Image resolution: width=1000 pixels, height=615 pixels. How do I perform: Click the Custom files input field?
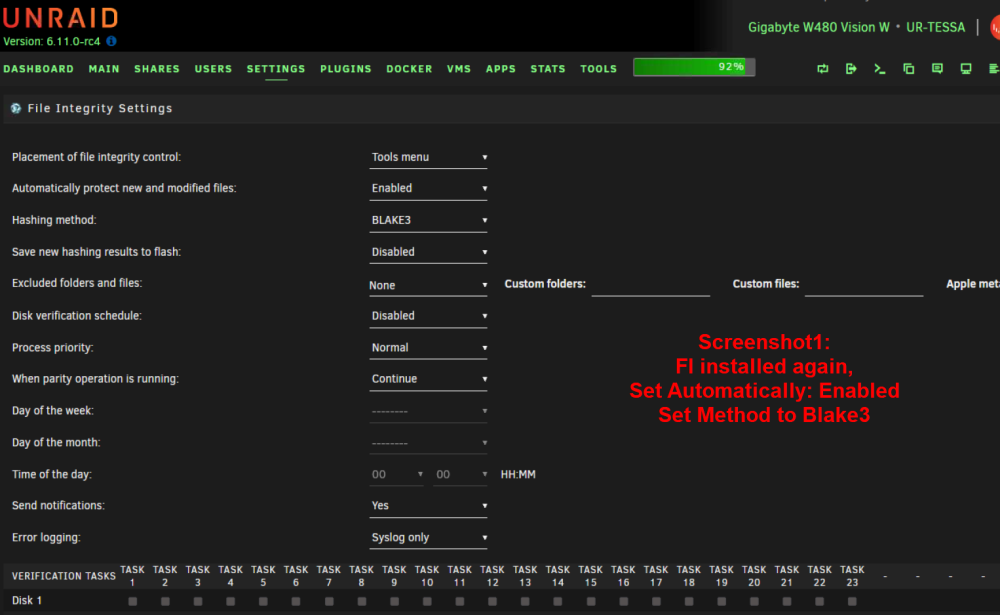[x=864, y=285]
